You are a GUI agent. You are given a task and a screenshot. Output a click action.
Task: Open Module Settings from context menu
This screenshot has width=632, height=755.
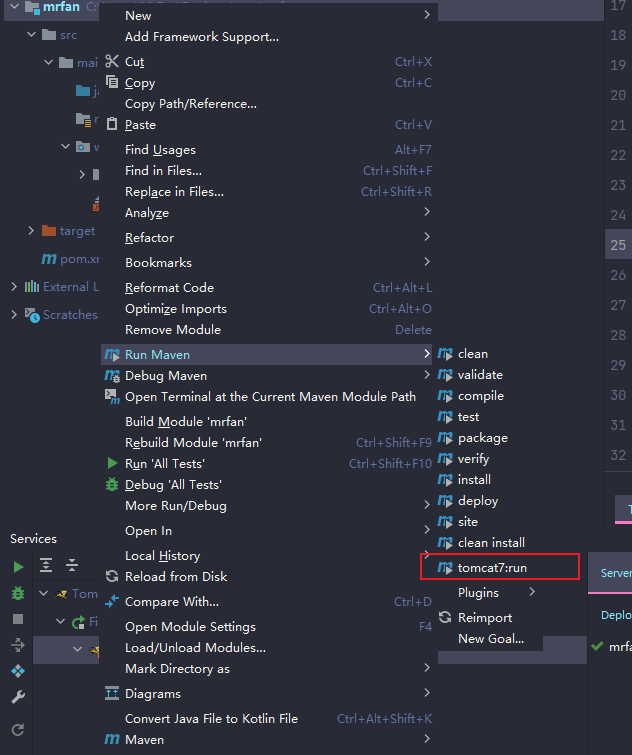tap(190, 626)
